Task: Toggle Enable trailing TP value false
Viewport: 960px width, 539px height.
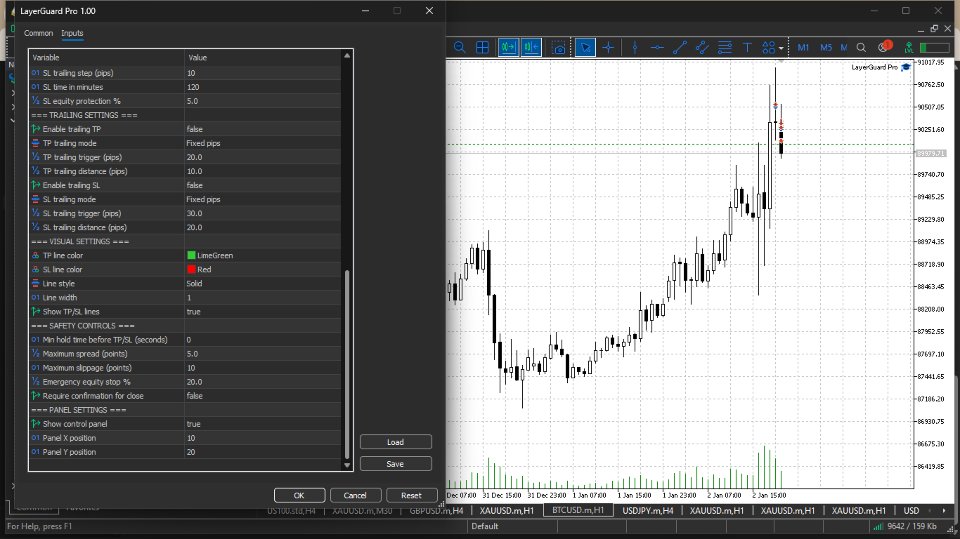Action: click(263, 129)
